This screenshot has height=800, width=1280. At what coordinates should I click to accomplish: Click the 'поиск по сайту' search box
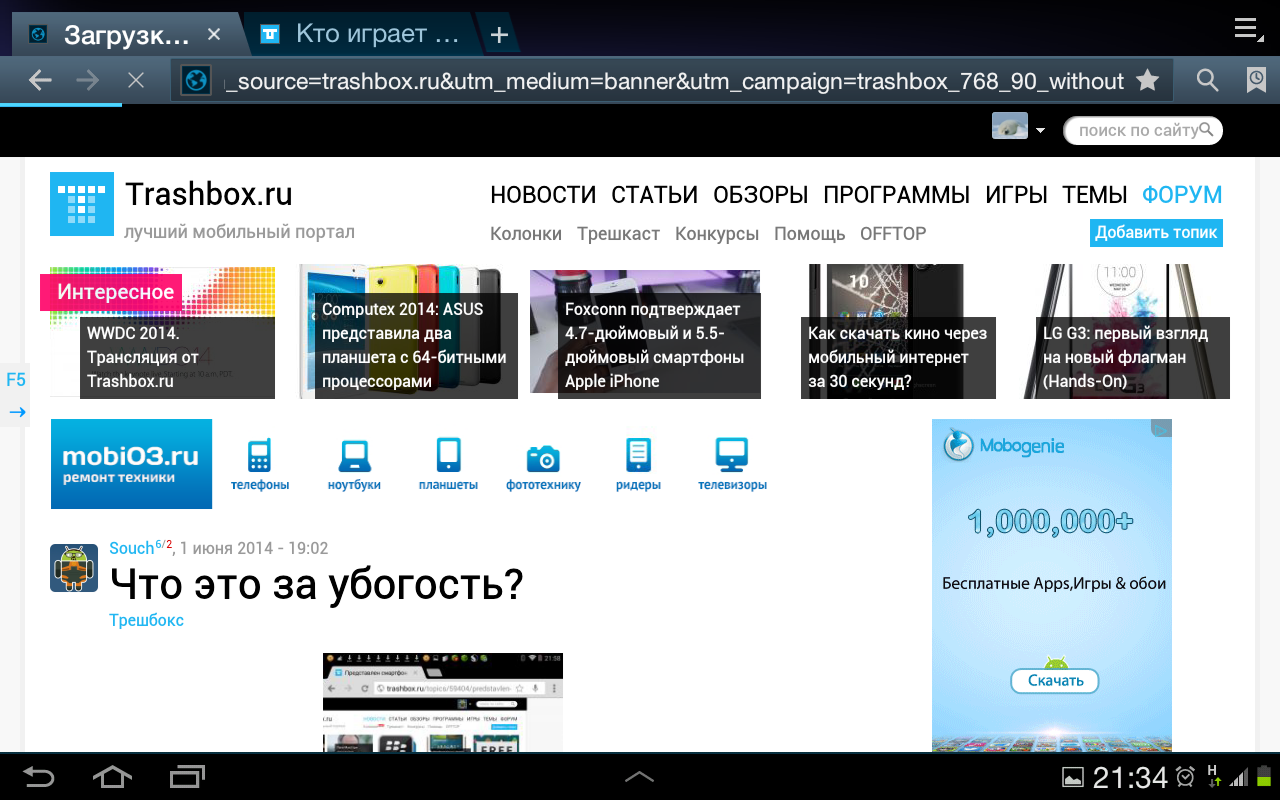1142,130
